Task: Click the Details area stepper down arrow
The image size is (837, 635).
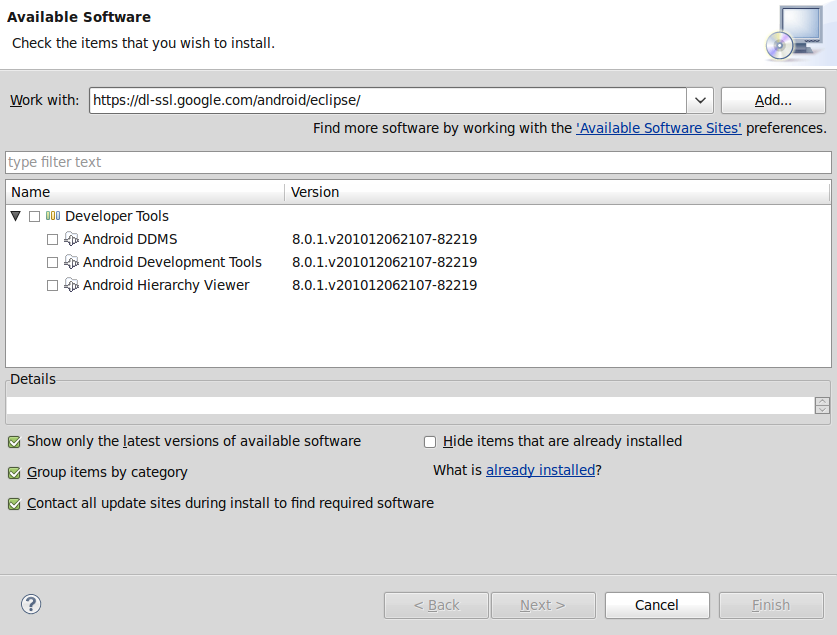Action: tap(822, 410)
